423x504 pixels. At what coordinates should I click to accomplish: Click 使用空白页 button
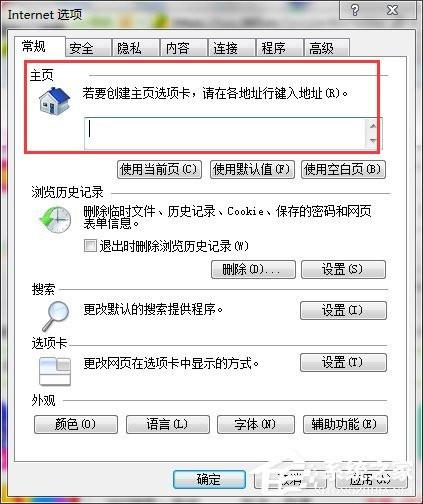[343, 169]
